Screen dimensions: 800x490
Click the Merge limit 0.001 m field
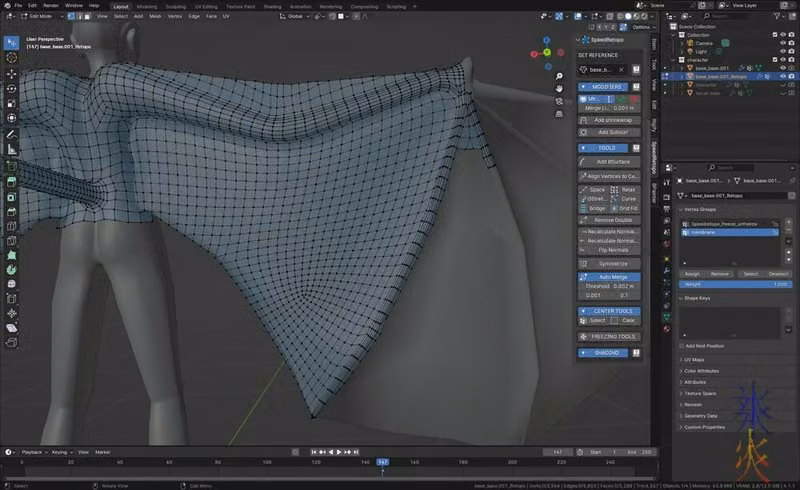(x=609, y=108)
